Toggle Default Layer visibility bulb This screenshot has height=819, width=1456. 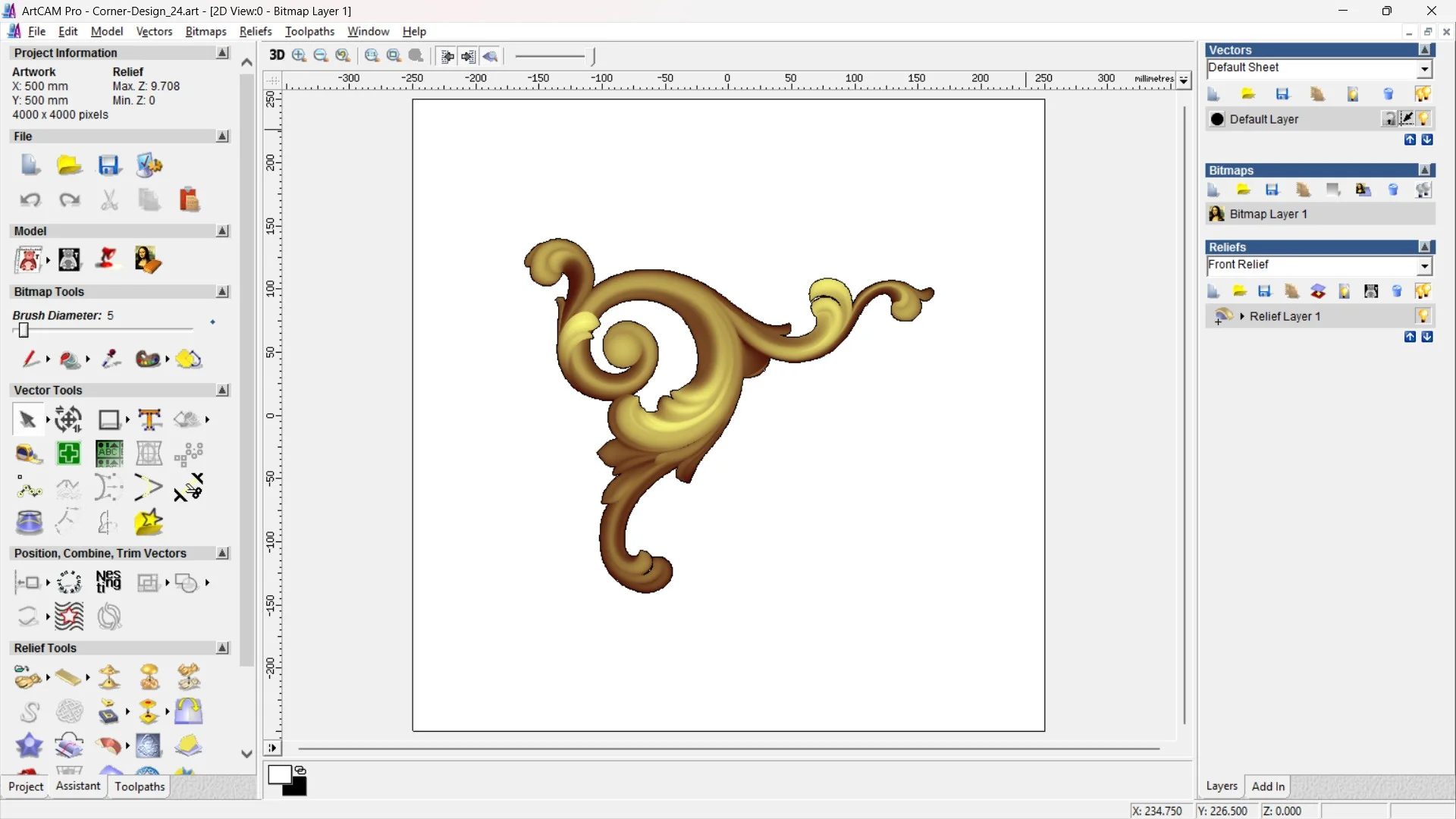[1423, 119]
